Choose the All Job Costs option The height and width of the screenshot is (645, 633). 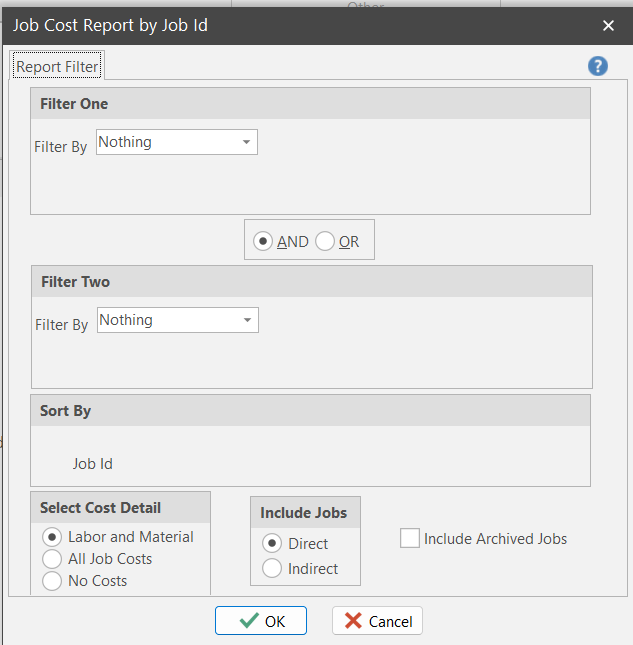[52, 559]
